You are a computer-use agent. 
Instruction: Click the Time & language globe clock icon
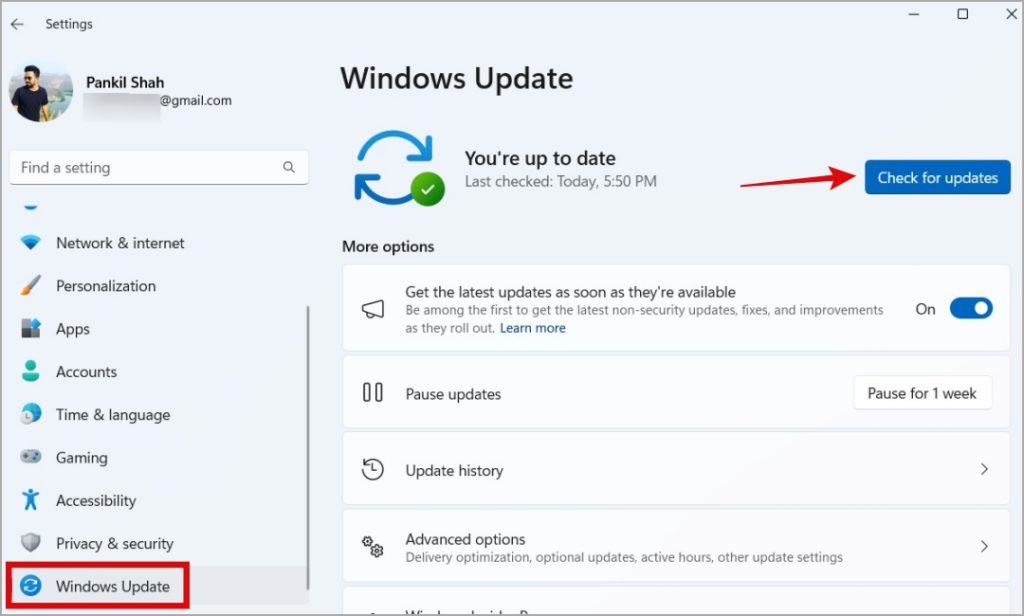click(30, 414)
